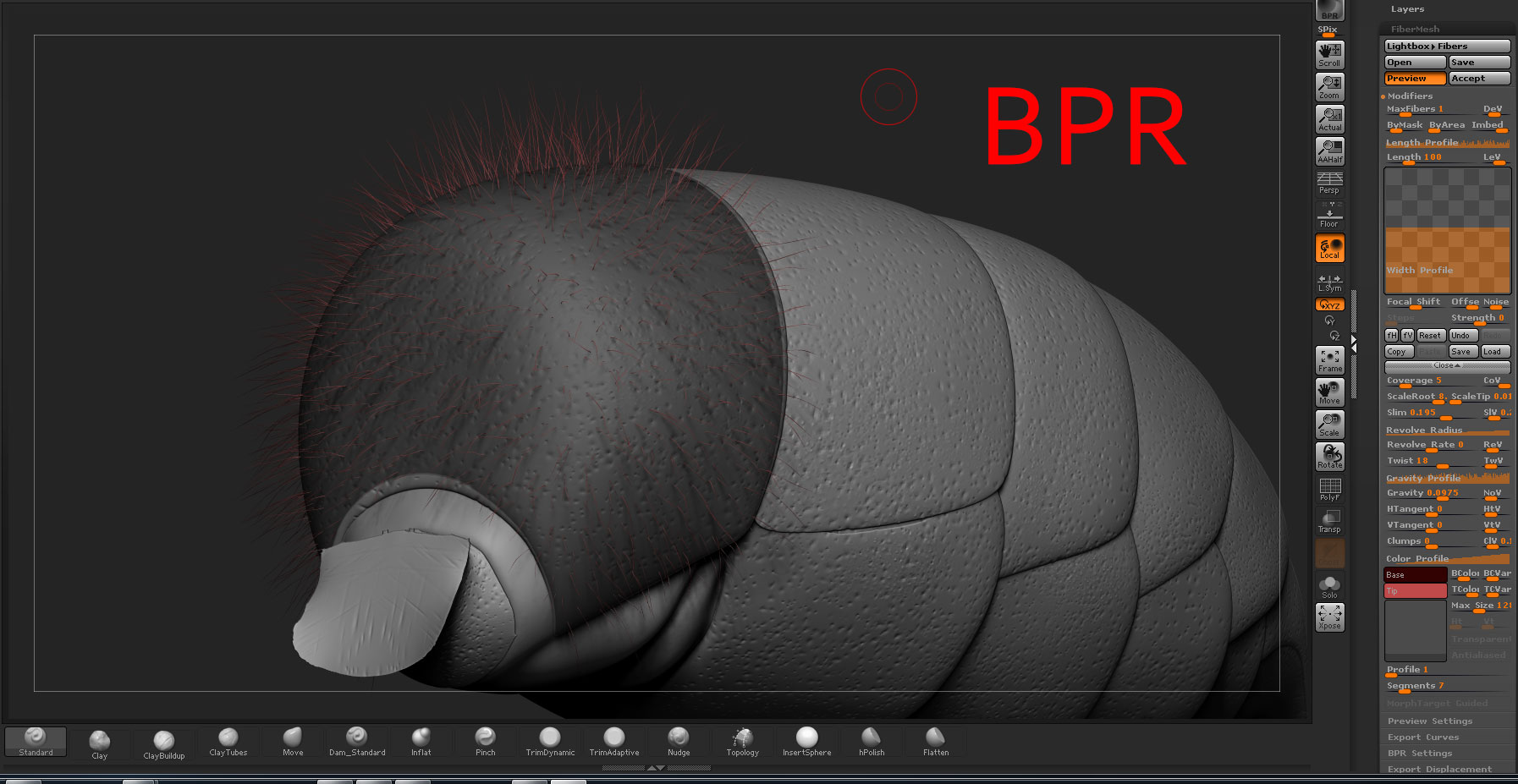Open Lightbox Fibers presets
Image resolution: width=1518 pixels, height=784 pixels.
tap(1447, 47)
